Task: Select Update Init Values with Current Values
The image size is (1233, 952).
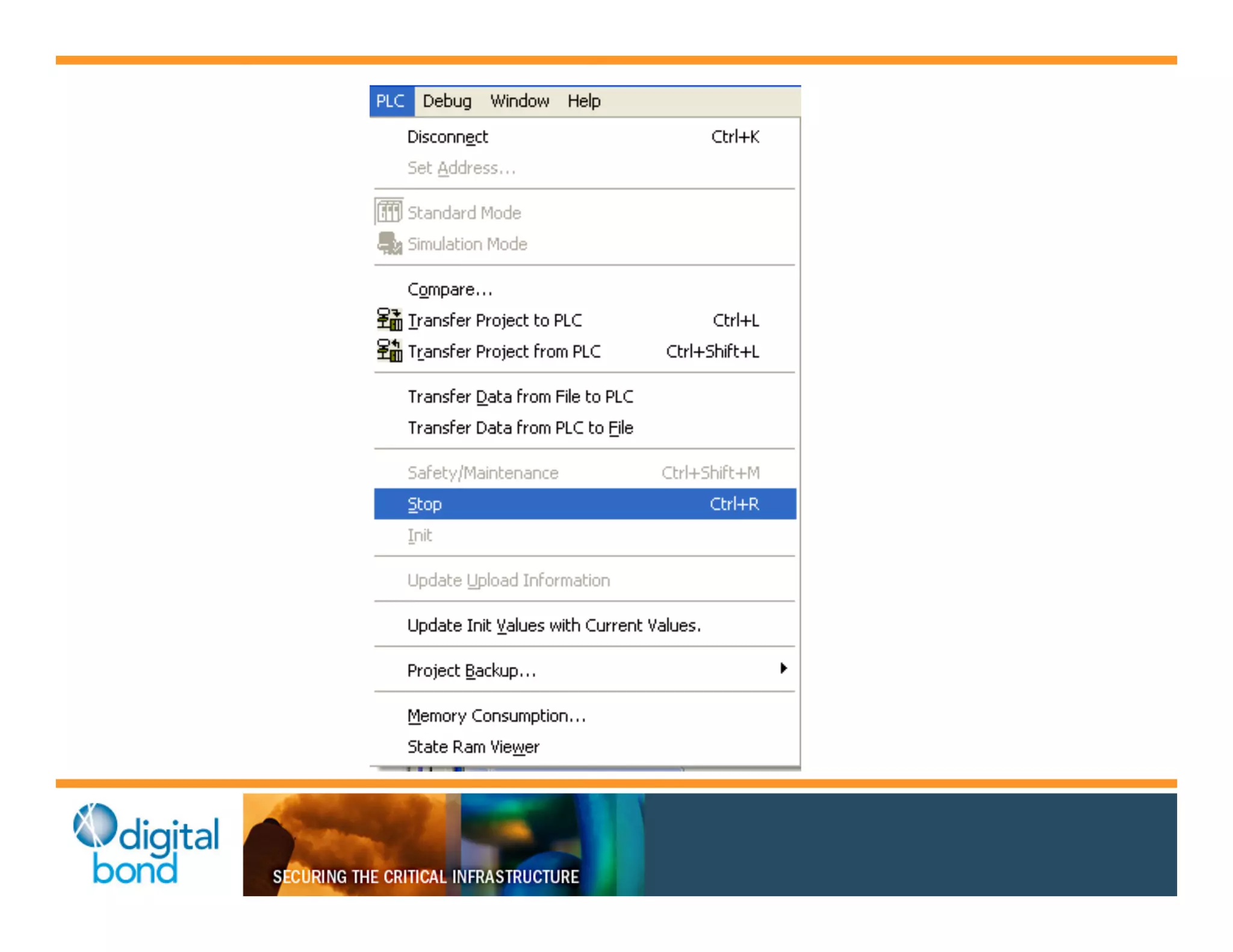Action: (554, 626)
